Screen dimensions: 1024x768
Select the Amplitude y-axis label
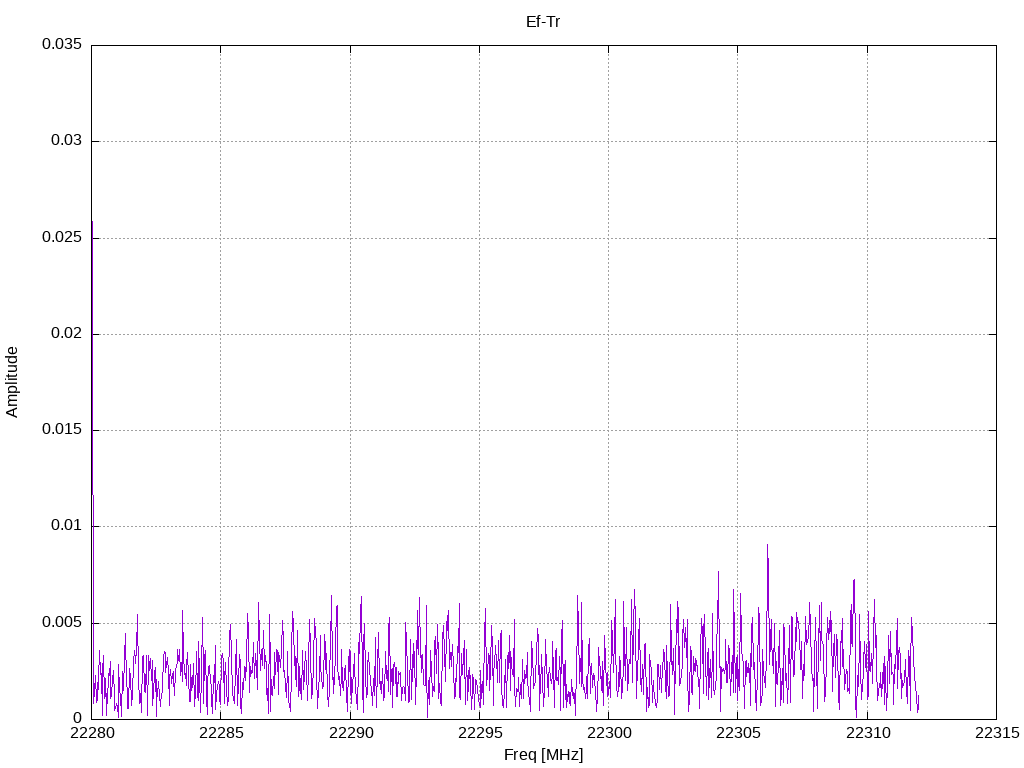point(12,382)
